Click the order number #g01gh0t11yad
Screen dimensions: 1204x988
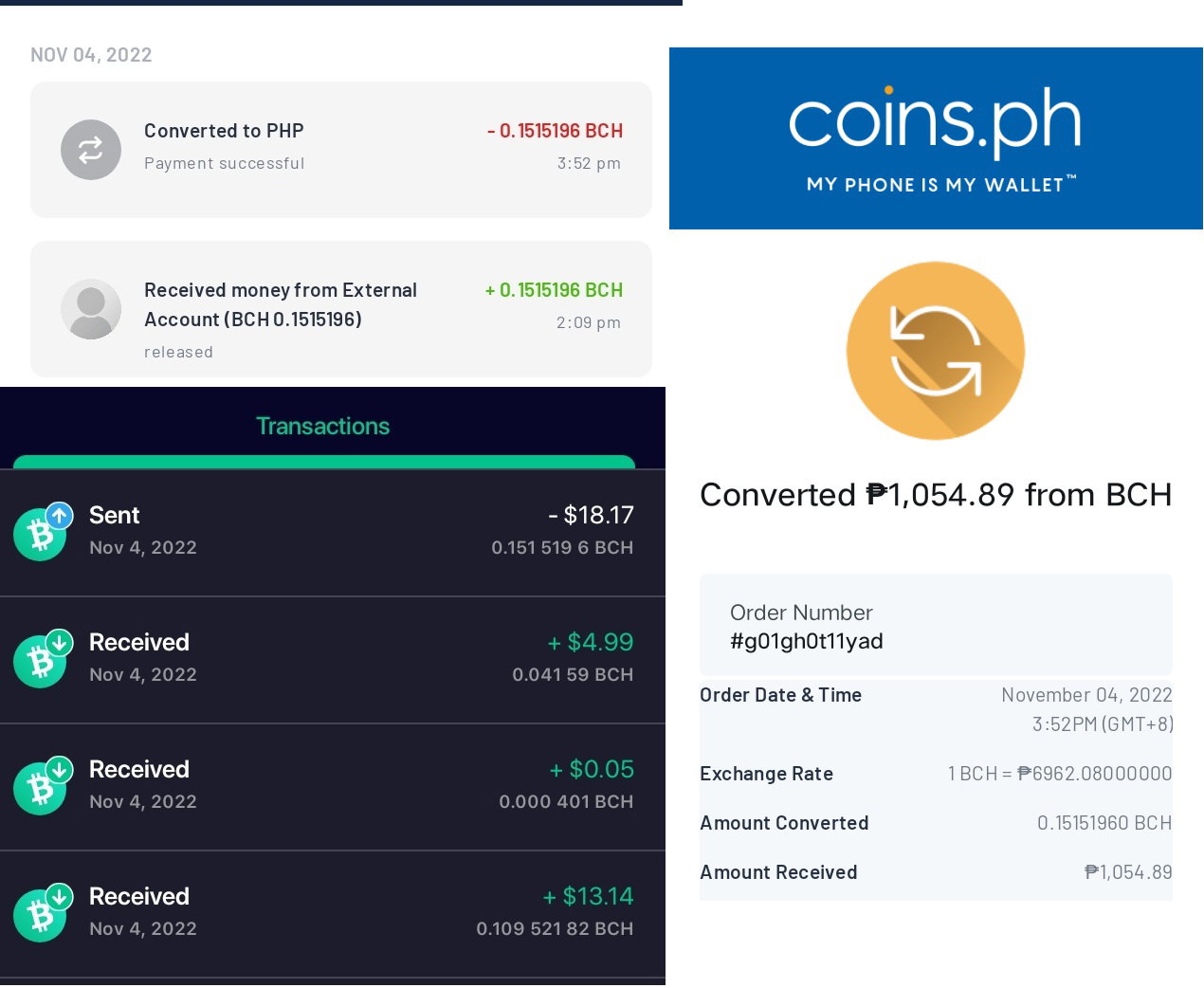click(x=807, y=641)
